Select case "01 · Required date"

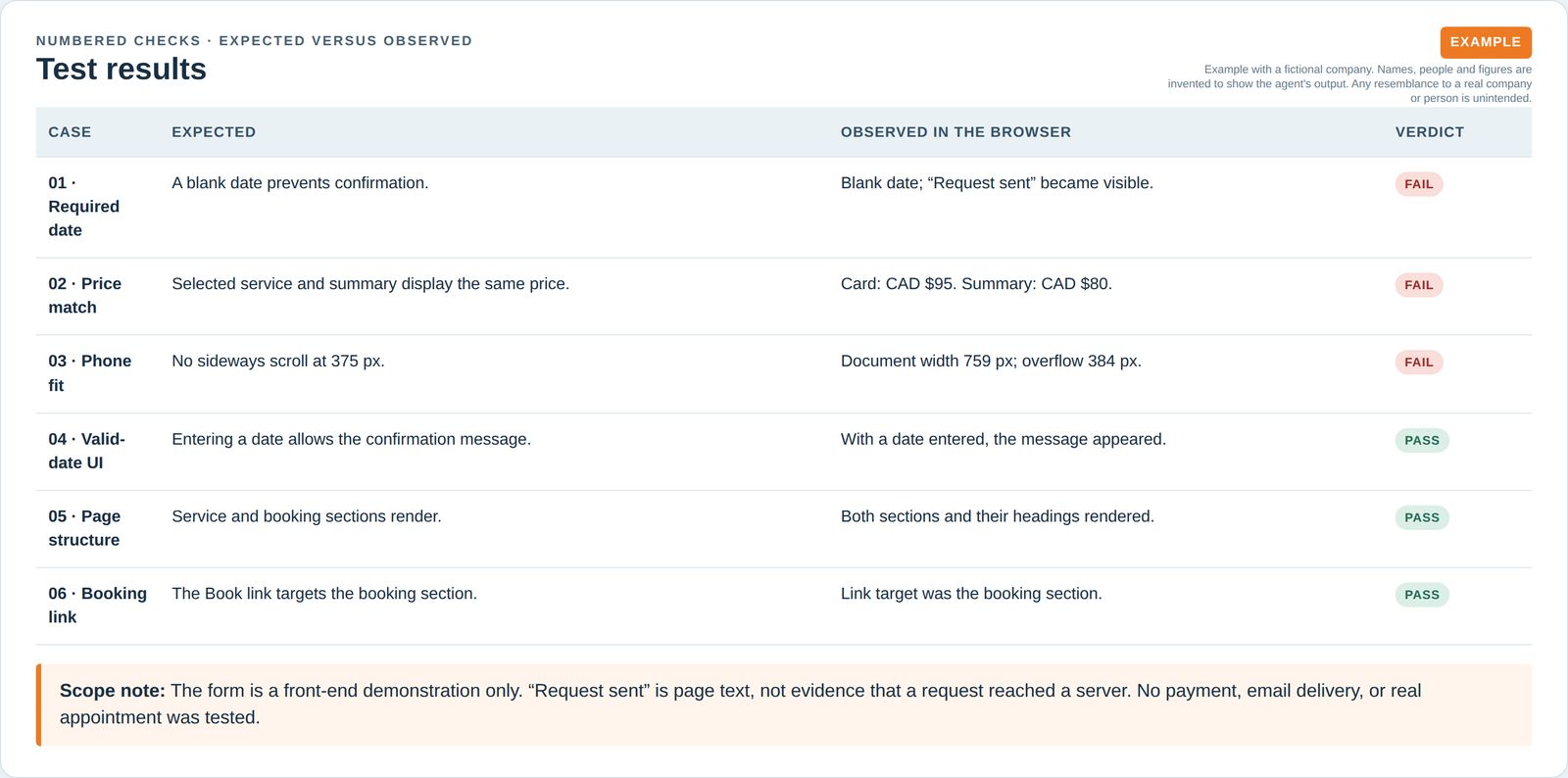click(x=84, y=207)
